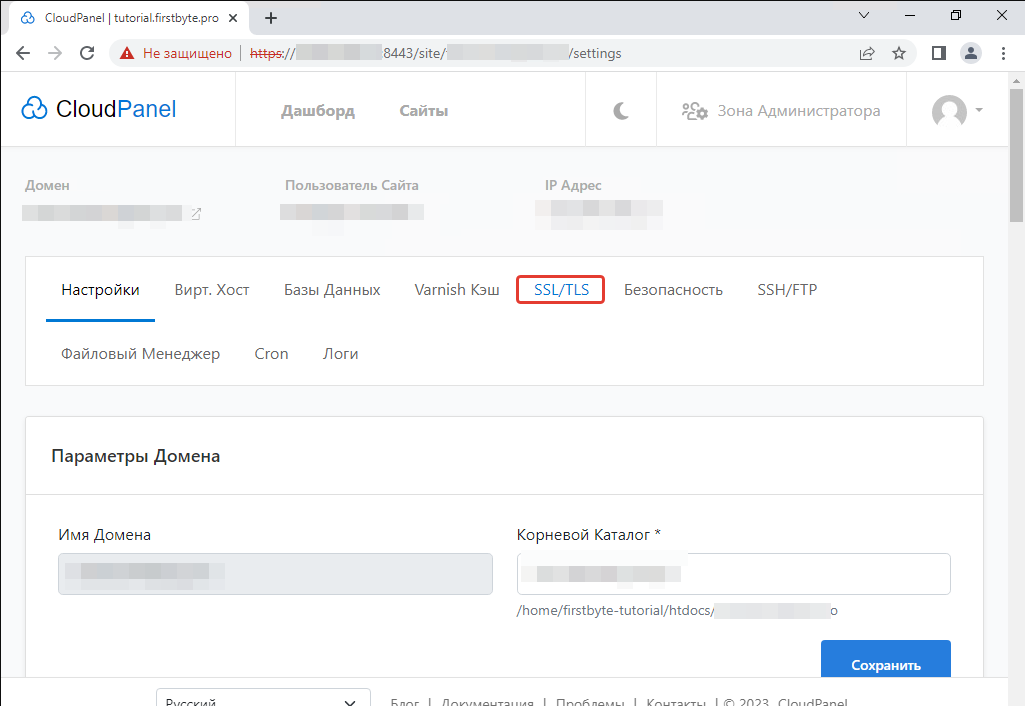
Task: Toggle dark mode with the moon icon
Action: tap(620, 110)
